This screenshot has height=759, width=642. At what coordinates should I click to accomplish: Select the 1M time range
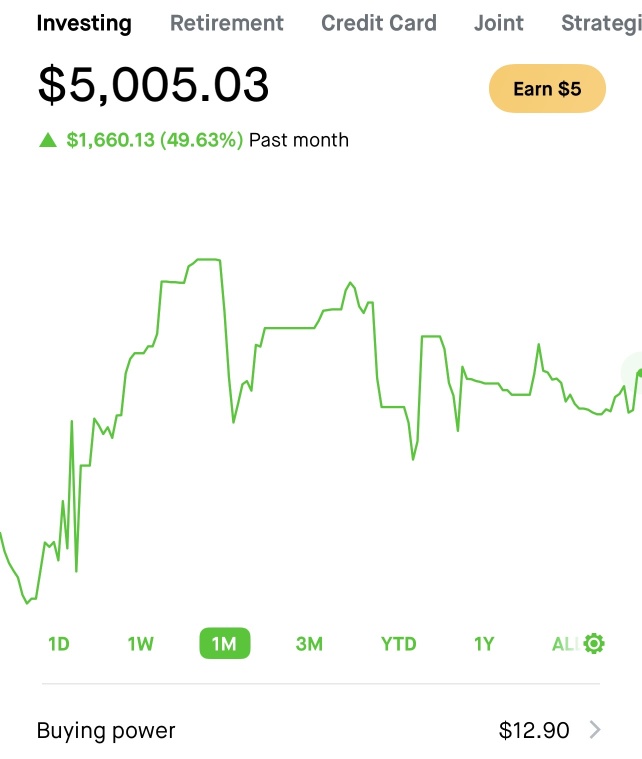[x=225, y=643]
